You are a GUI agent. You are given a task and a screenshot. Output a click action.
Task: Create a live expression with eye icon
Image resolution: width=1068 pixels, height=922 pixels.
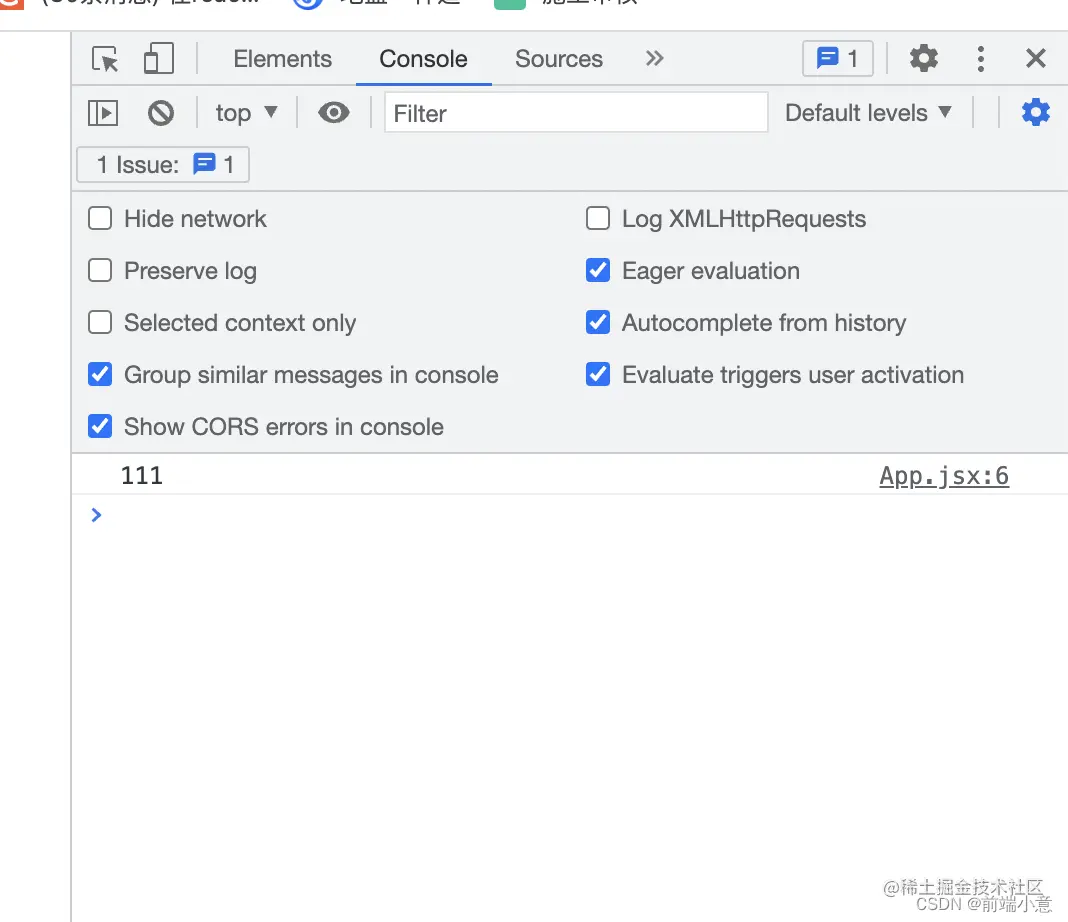point(334,112)
